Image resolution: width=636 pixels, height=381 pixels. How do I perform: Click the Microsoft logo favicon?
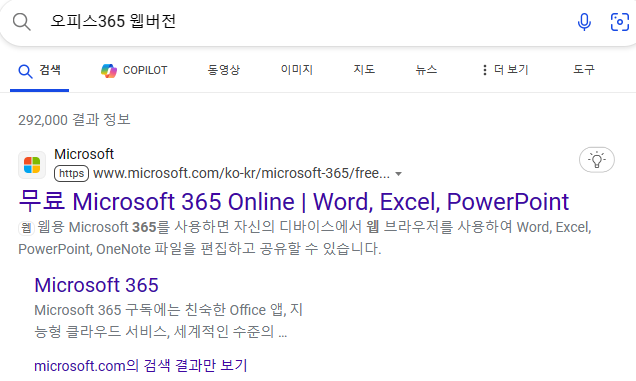click(32, 165)
